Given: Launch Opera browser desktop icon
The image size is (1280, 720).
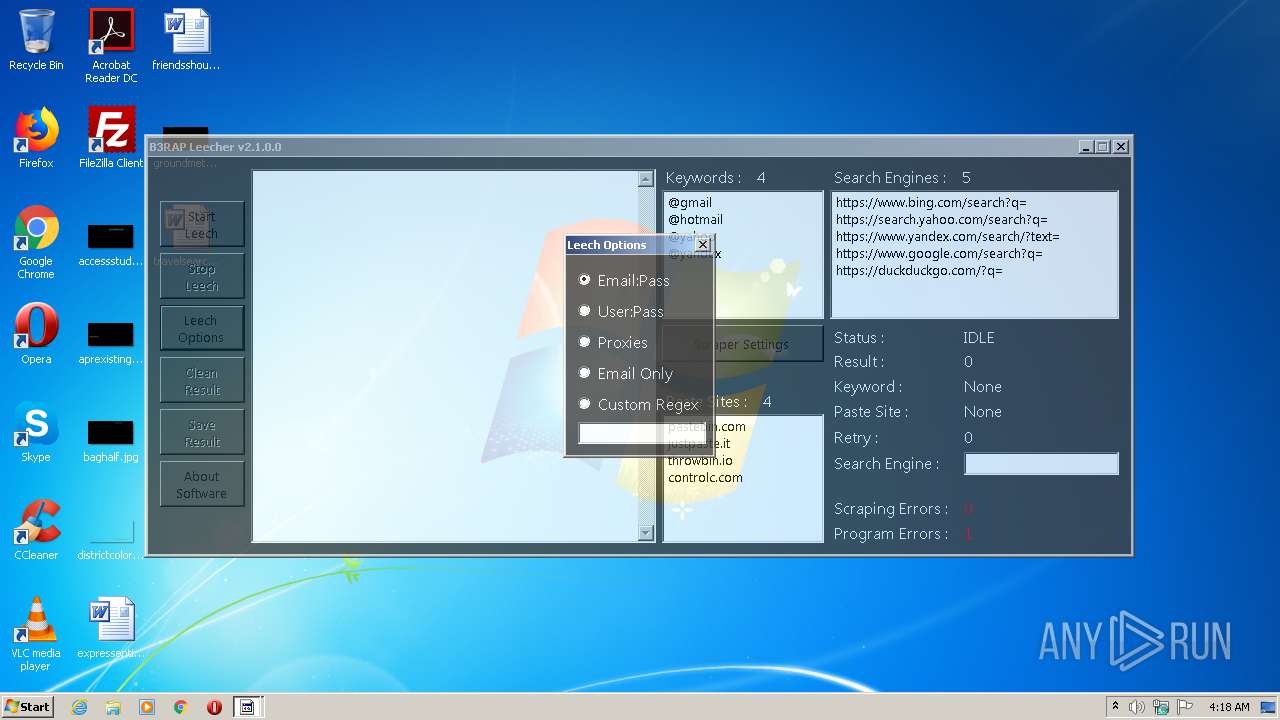Looking at the screenshot, I should point(36,334).
